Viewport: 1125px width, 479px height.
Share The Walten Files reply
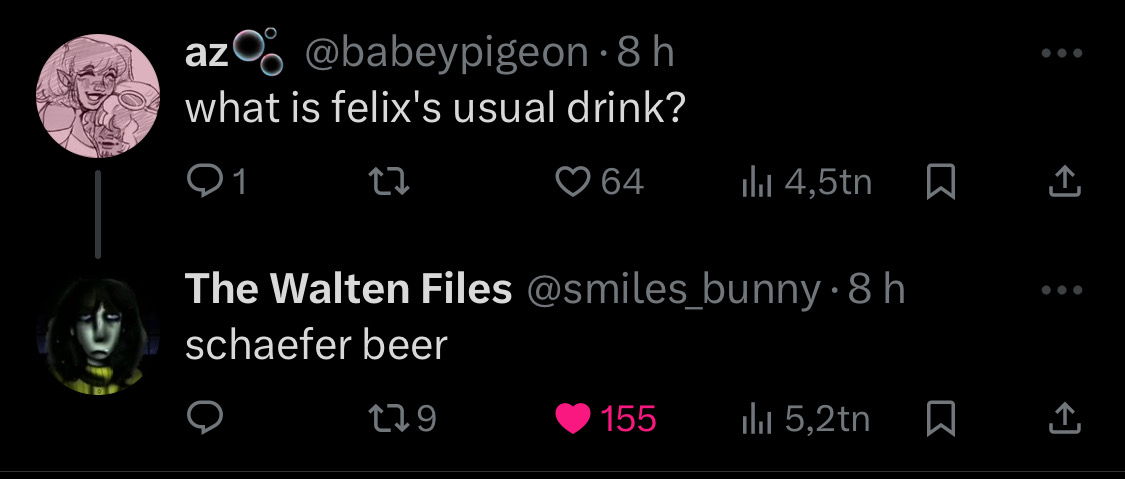pos(1061,419)
